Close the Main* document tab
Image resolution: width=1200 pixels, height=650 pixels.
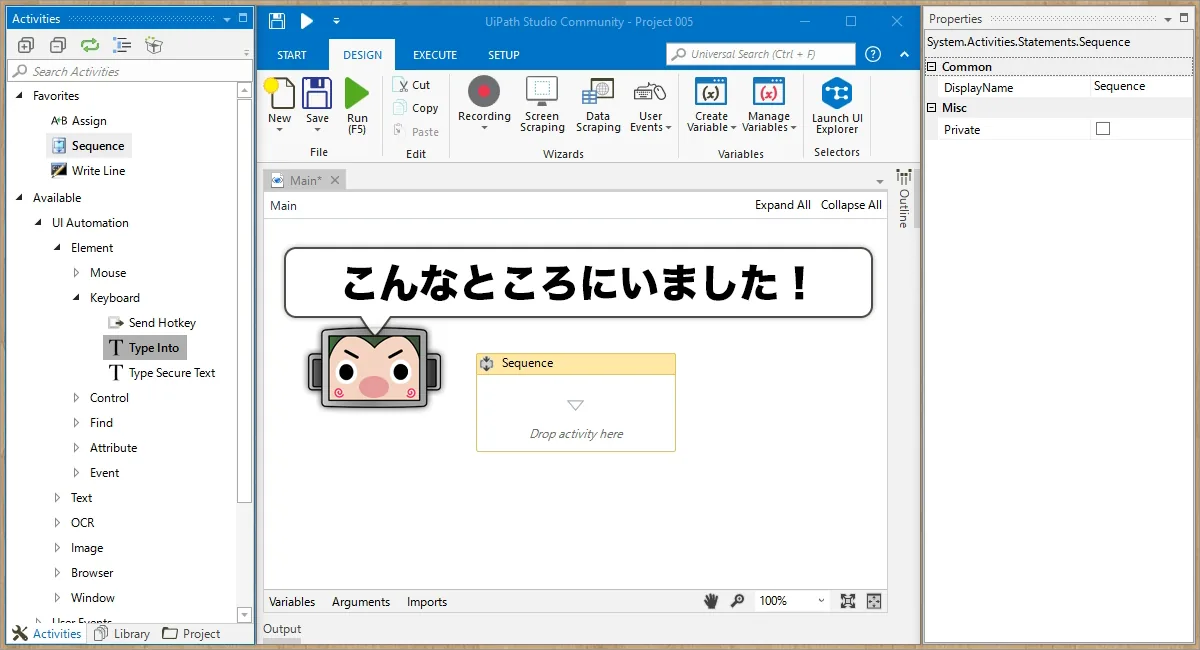click(x=335, y=180)
